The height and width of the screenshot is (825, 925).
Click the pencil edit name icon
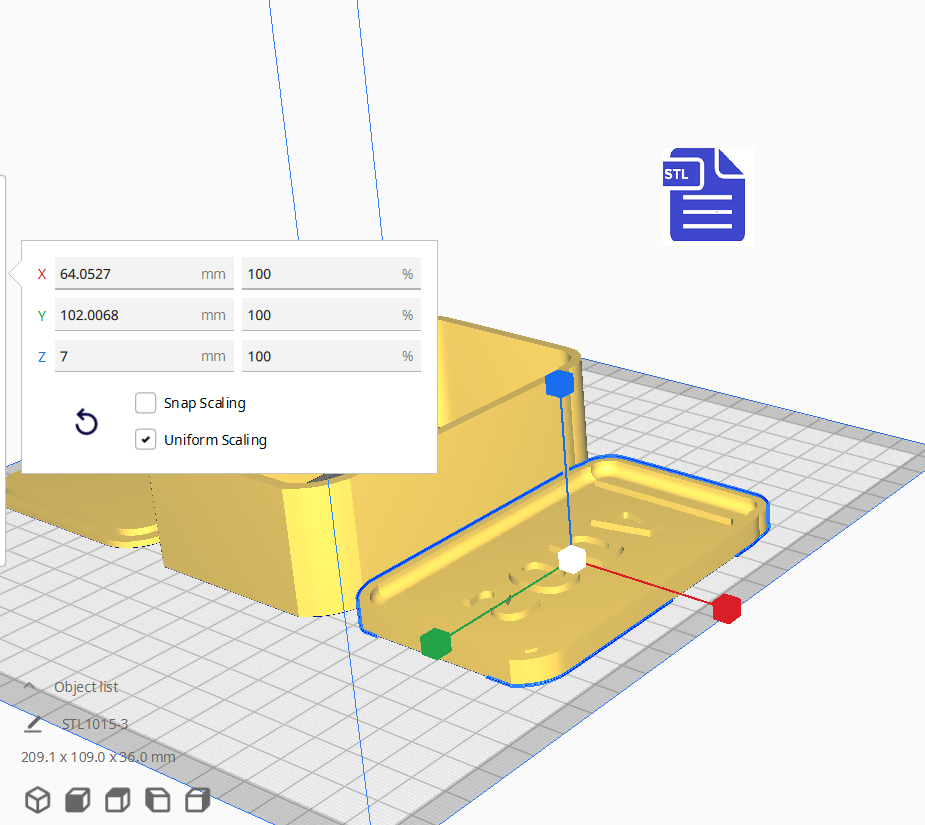pyautogui.click(x=34, y=723)
